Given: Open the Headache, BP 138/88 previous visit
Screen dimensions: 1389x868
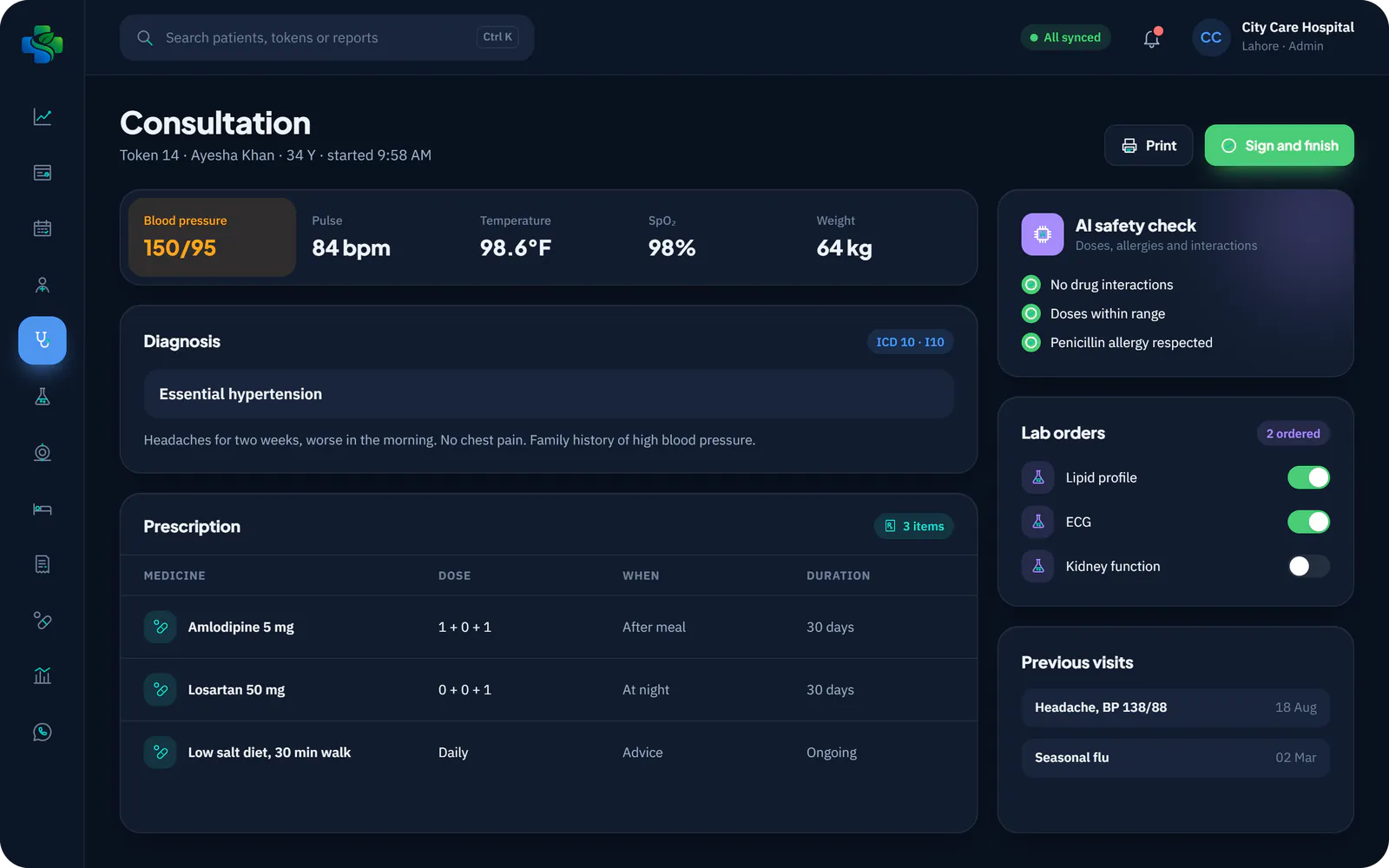Looking at the screenshot, I should tap(1175, 707).
